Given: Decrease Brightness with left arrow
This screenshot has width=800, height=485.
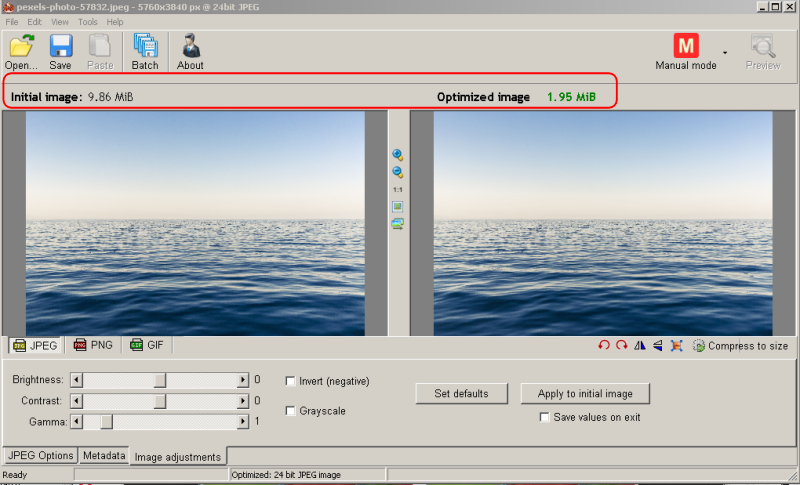Looking at the screenshot, I should (77, 380).
